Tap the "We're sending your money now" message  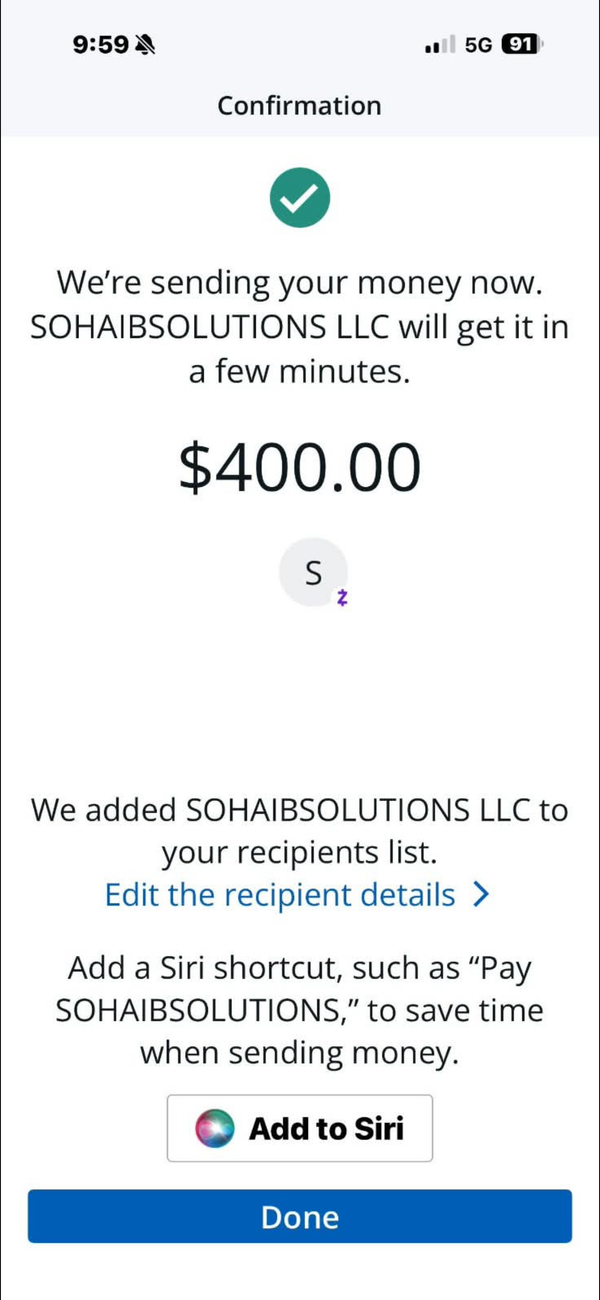tap(300, 283)
